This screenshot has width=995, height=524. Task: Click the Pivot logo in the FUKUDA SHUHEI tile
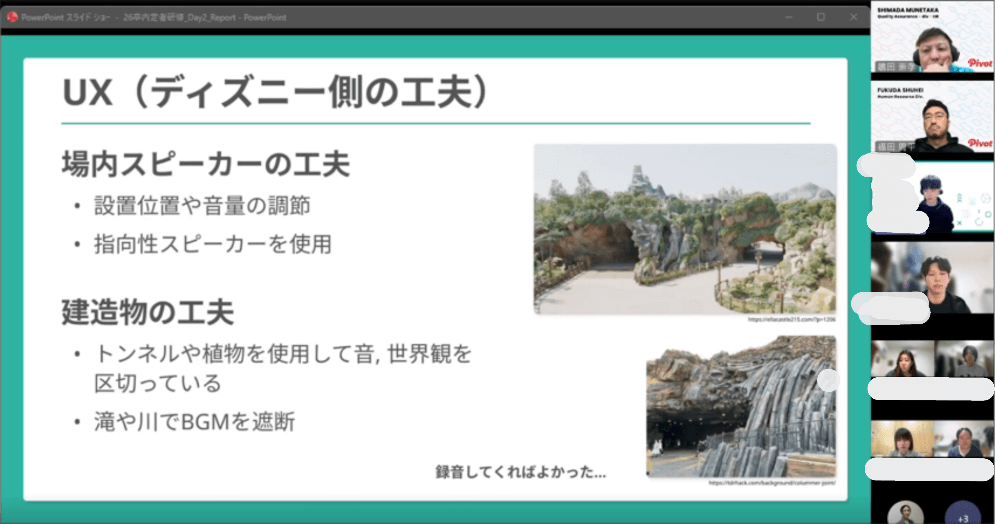[x=979, y=144]
